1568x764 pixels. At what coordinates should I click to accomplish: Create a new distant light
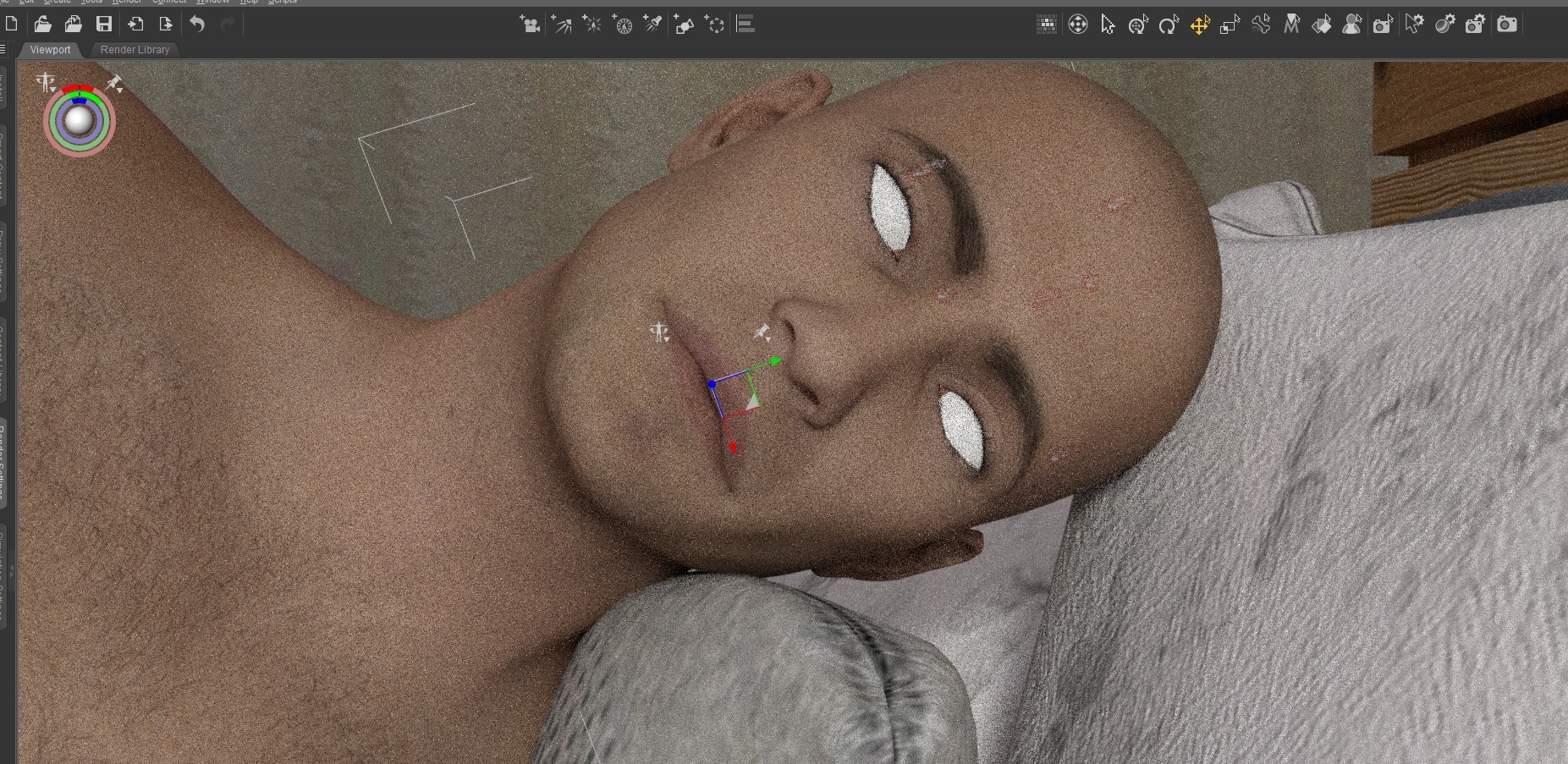[x=561, y=25]
